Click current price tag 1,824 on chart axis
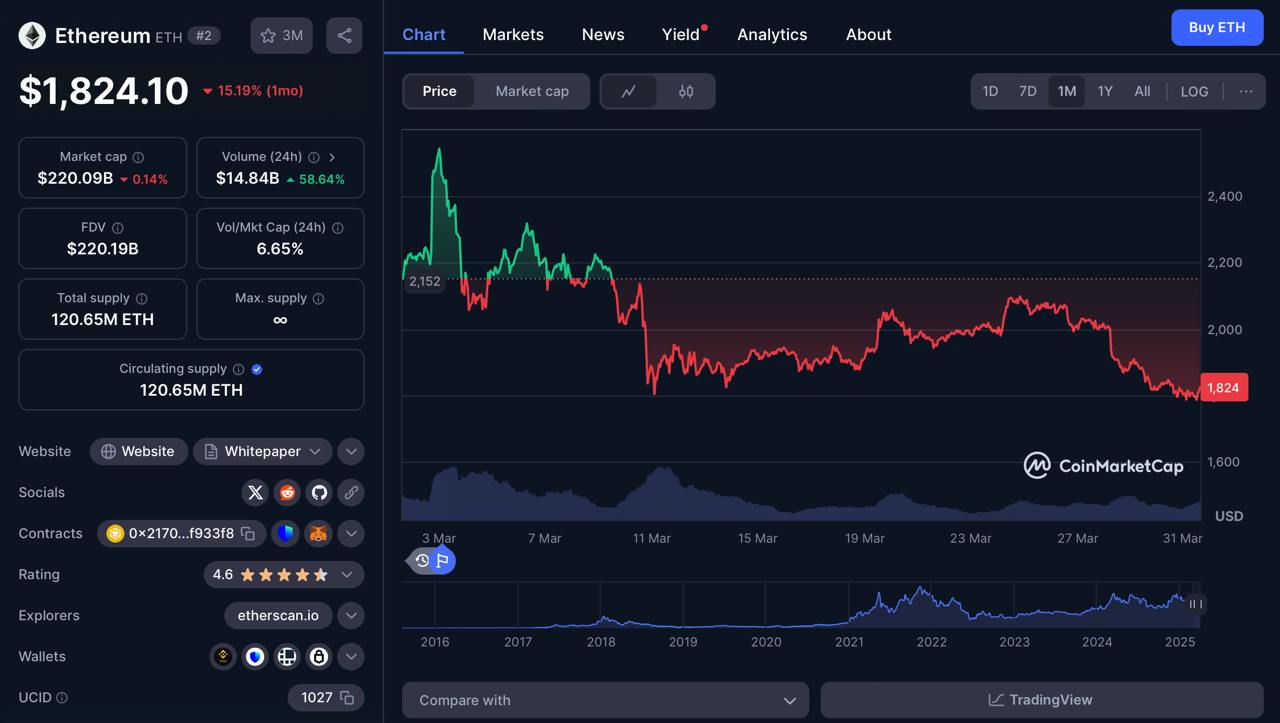 point(1223,388)
